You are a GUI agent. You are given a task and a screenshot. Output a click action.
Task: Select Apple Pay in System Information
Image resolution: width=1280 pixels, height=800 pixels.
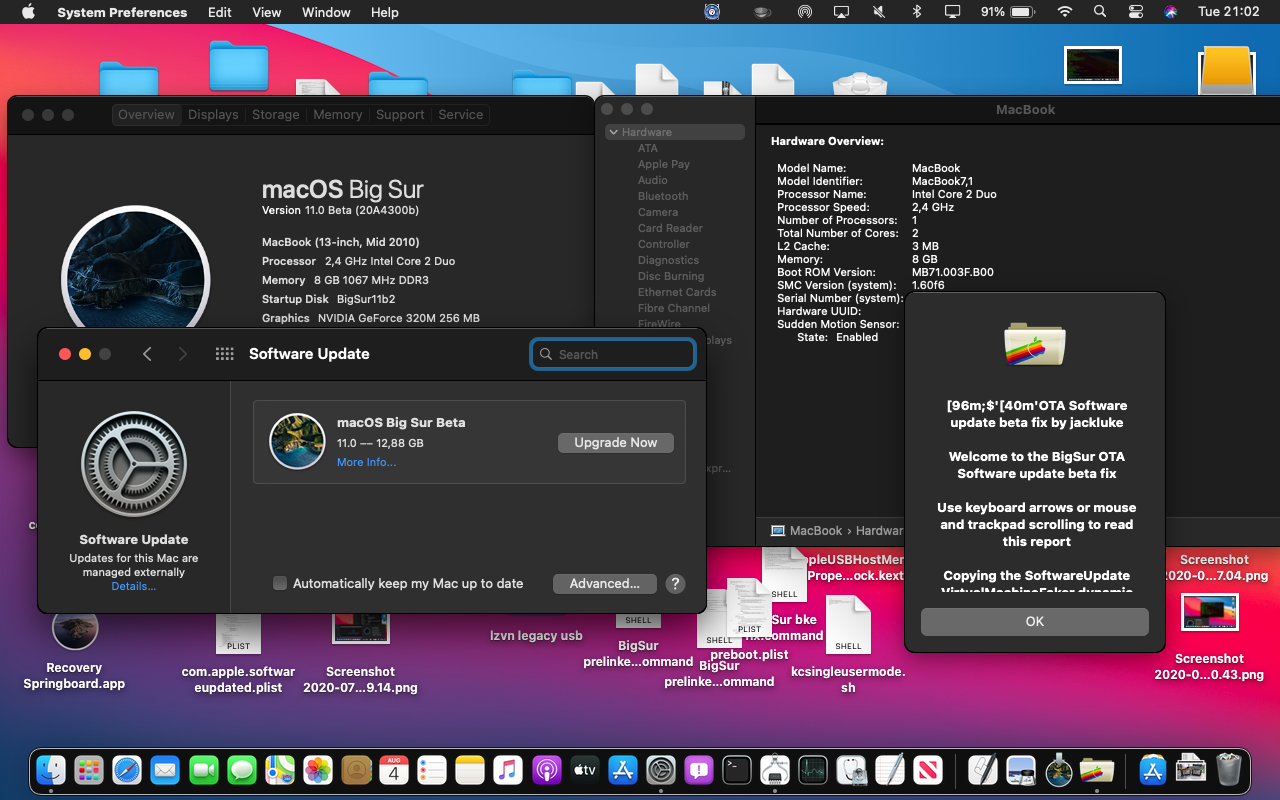664,164
